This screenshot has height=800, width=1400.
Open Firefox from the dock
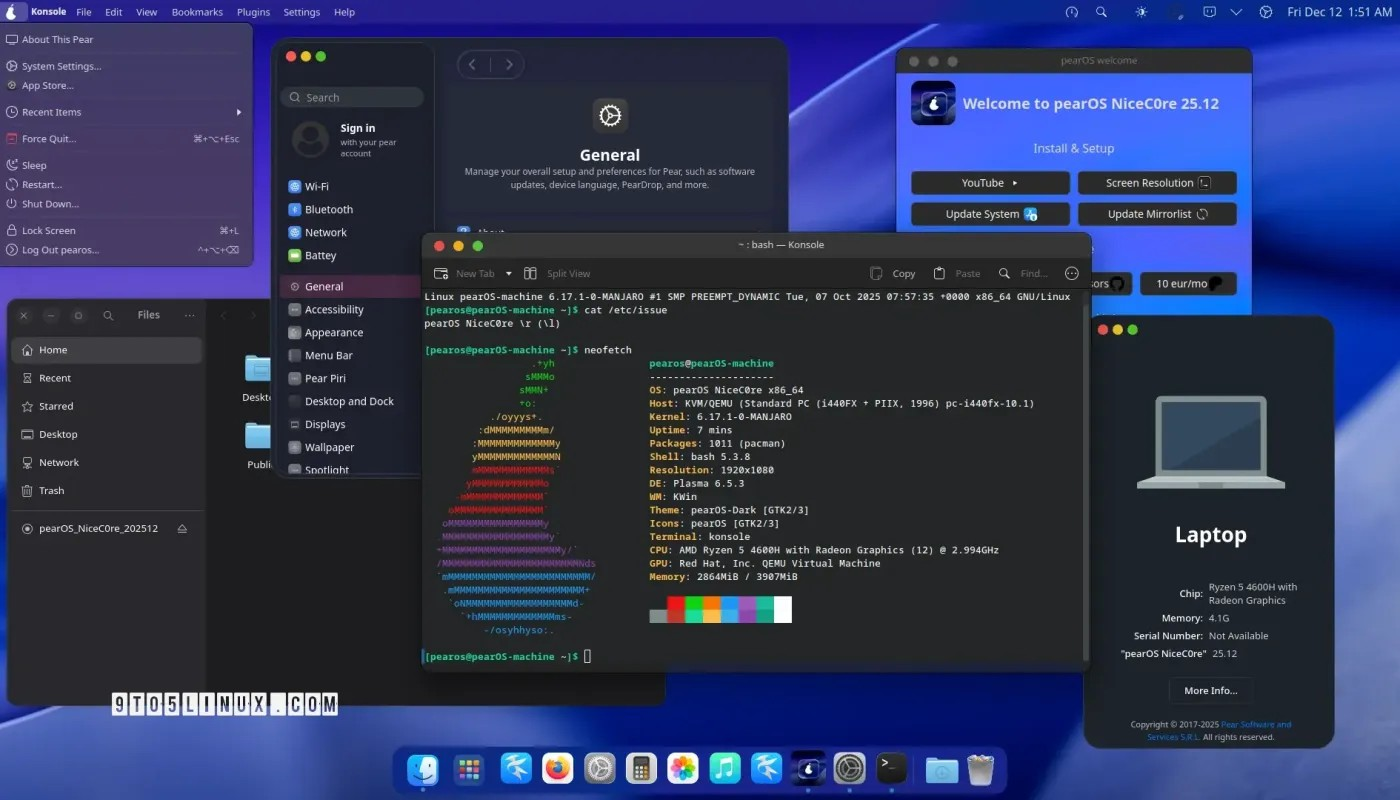pos(558,768)
